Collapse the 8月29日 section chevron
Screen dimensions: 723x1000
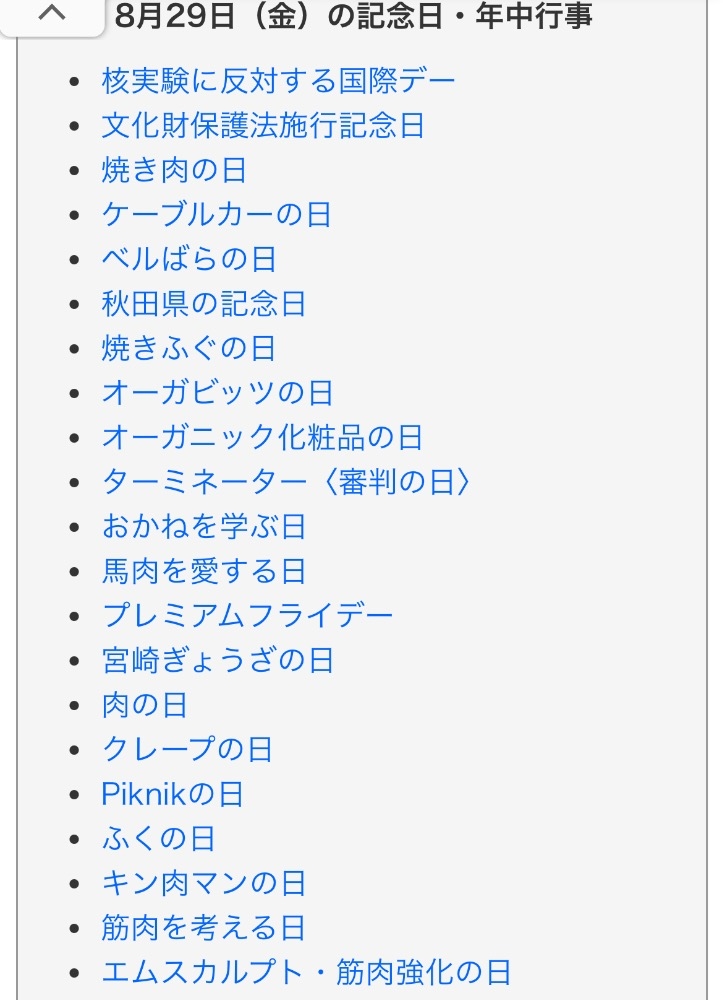56,14
